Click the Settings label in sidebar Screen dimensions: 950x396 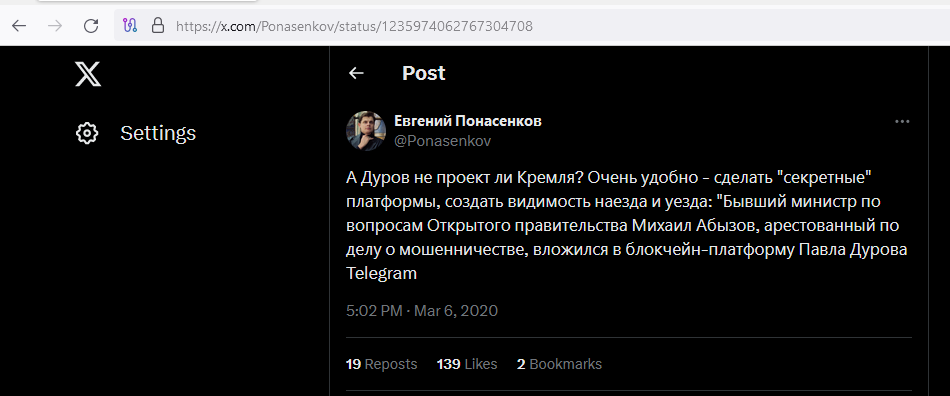(x=158, y=133)
